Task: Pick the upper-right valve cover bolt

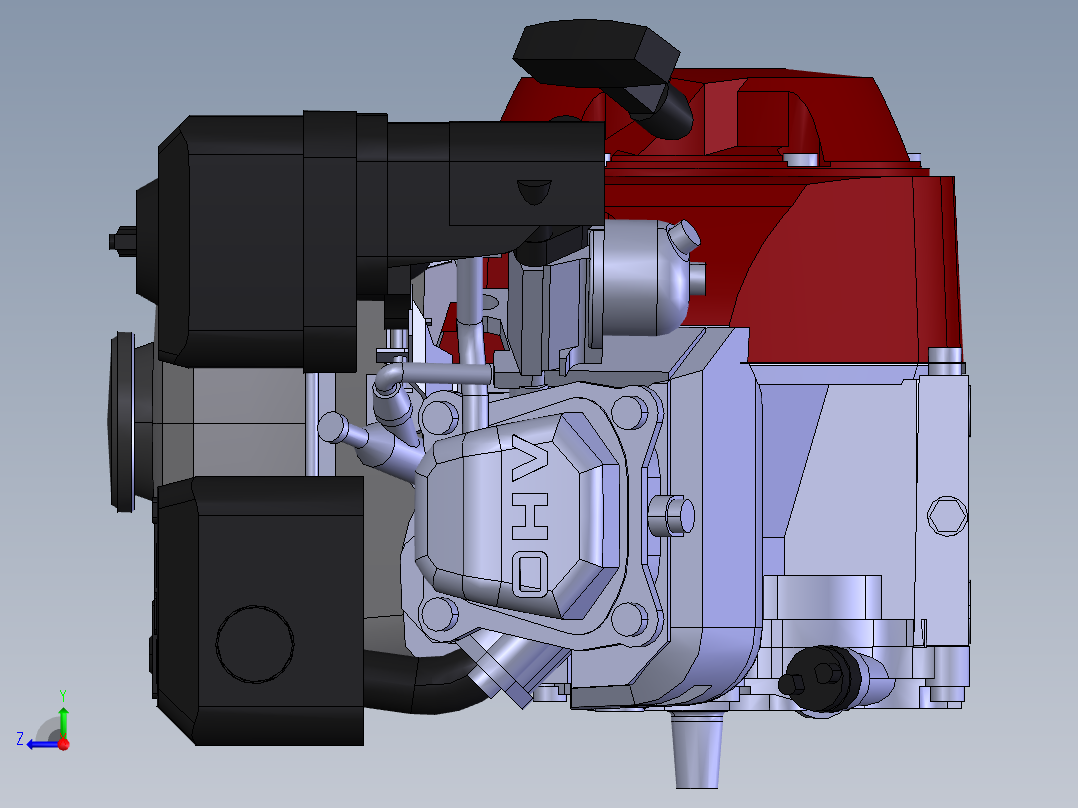Action: pos(629,411)
